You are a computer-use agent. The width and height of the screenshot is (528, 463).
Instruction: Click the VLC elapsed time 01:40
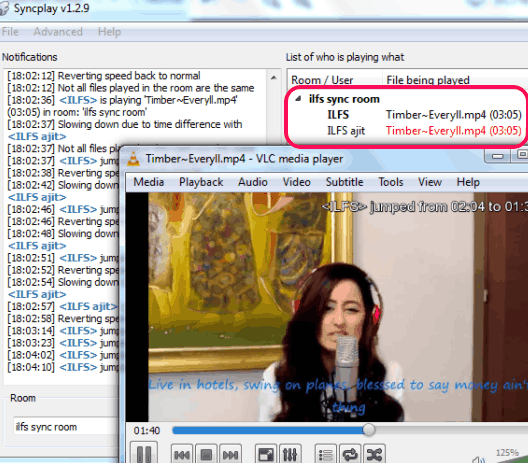tap(147, 431)
